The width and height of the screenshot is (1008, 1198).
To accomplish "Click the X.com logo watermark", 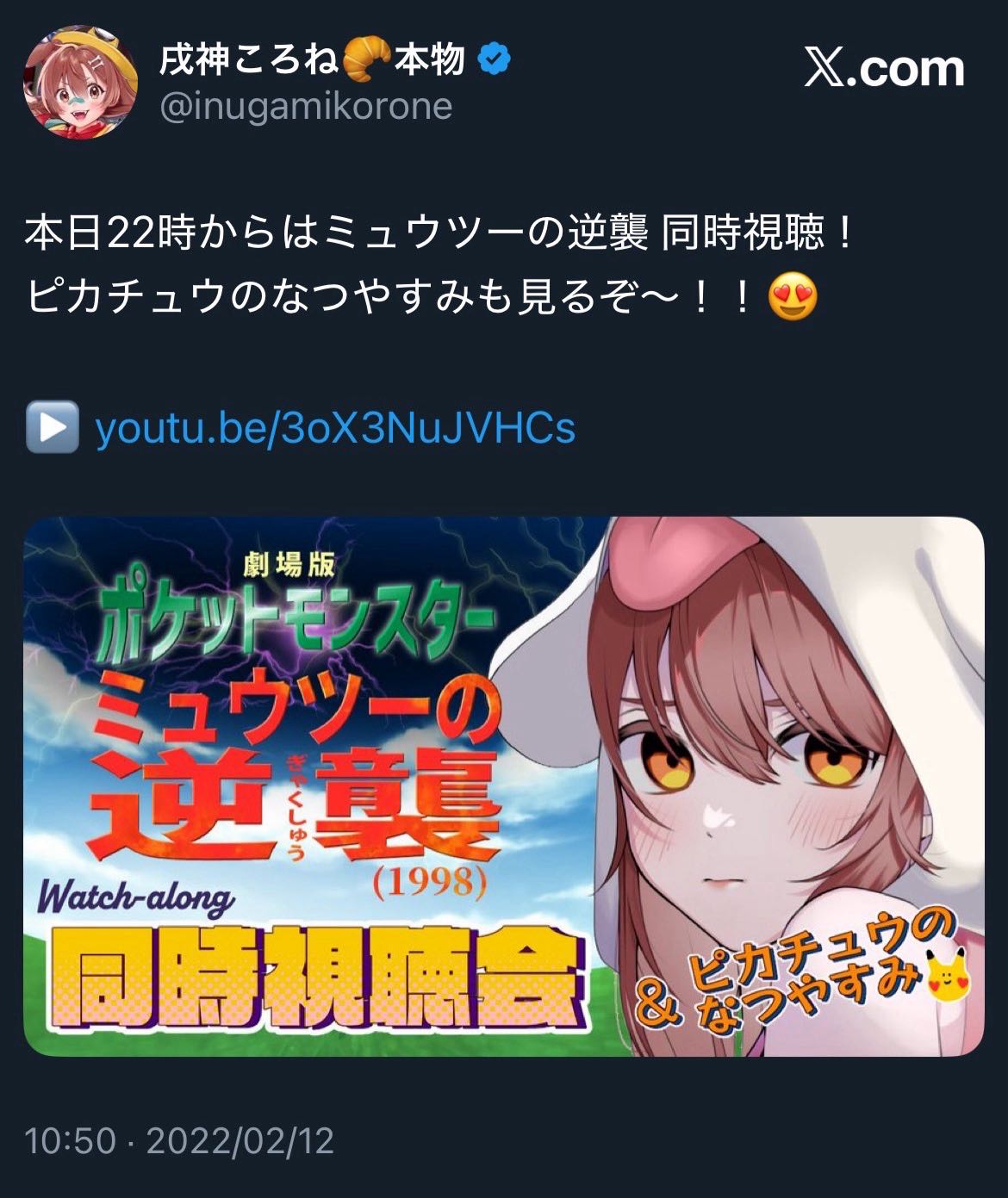I will 885,69.
